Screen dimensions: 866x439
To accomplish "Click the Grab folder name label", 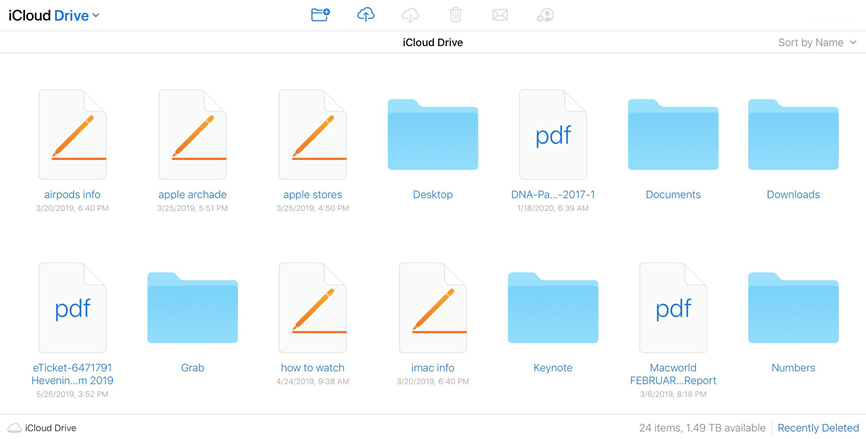I will coord(193,368).
